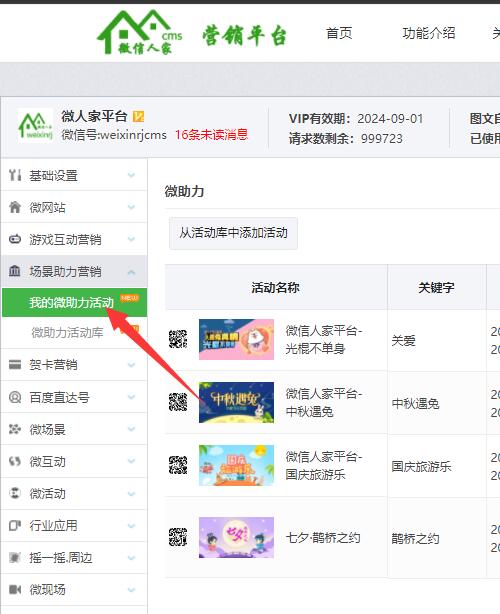This screenshot has height=614, width=500.
Task: Click the 微网站 home icon
Action: pos(15,207)
